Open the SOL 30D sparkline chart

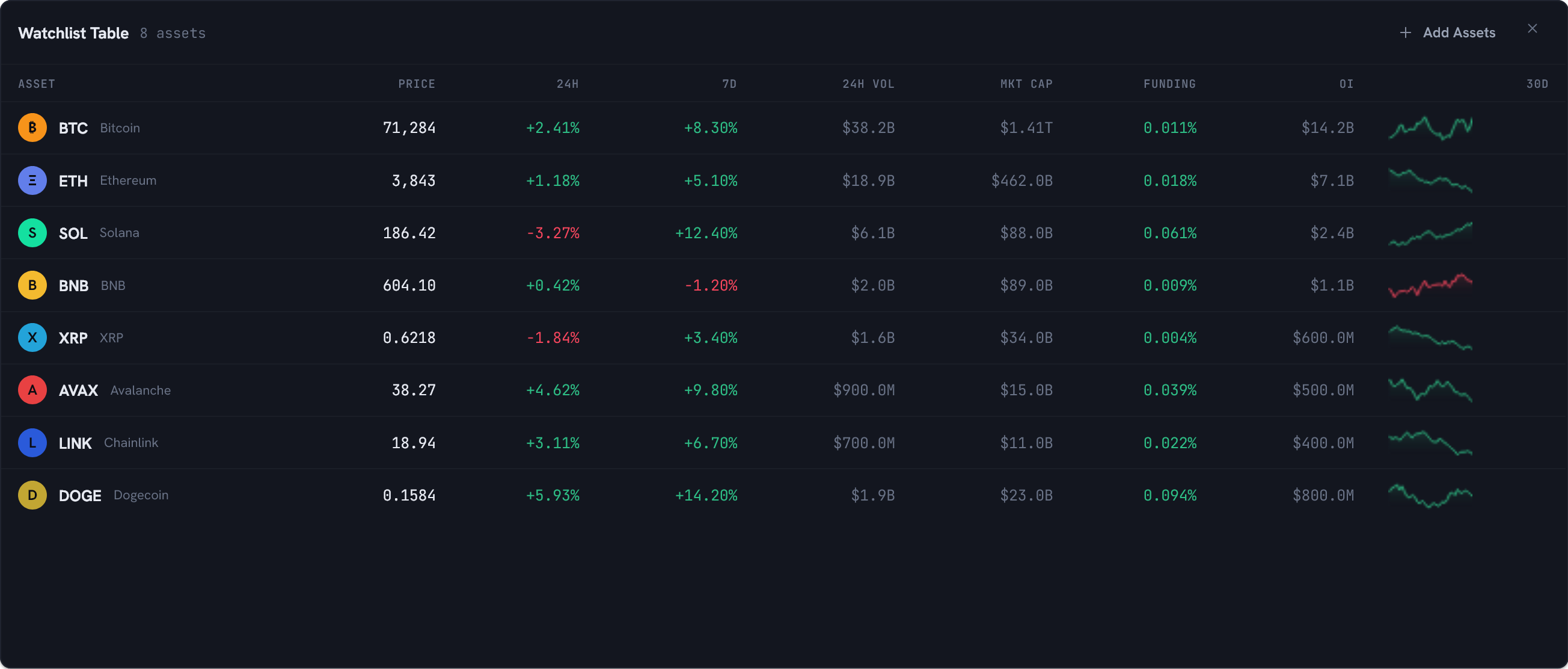1430,233
